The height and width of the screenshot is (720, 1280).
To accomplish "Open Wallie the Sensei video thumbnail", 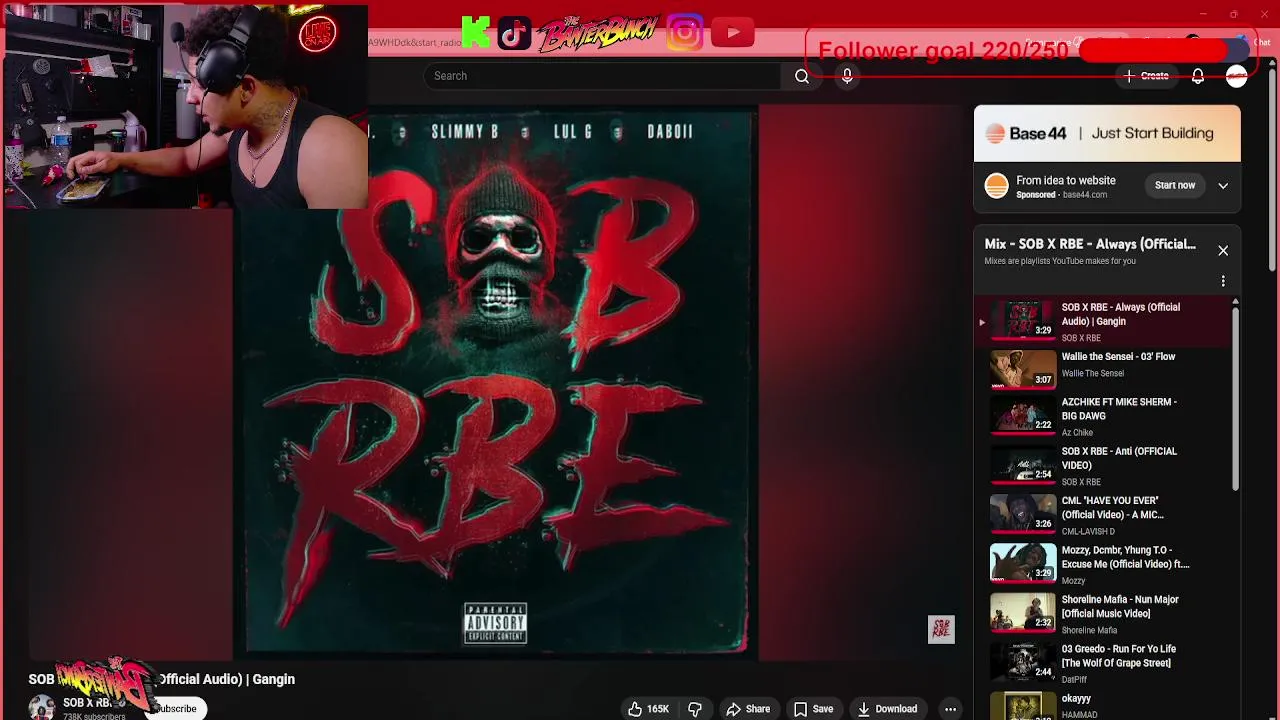I will click(1023, 368).
